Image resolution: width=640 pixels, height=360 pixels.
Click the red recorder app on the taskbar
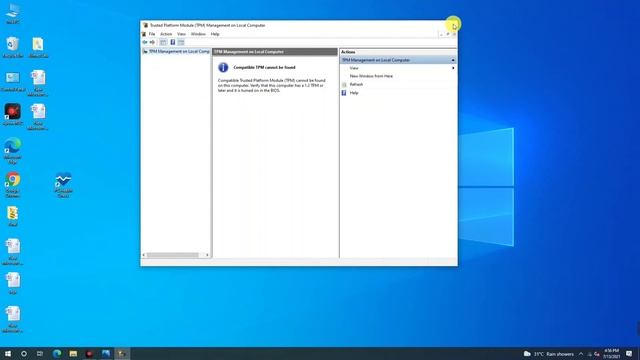click(x=89, y=353)
